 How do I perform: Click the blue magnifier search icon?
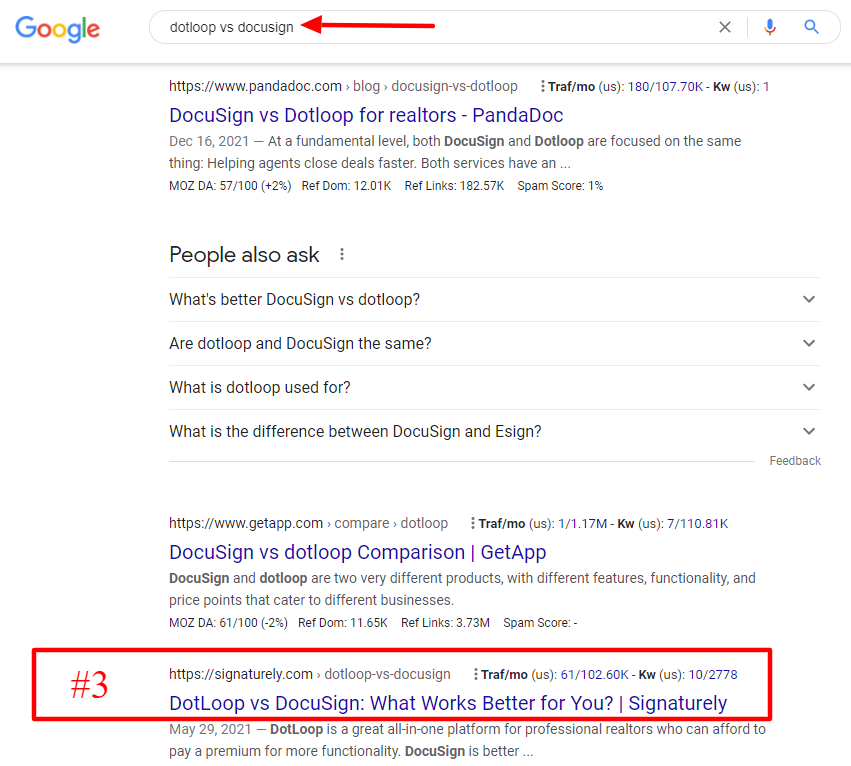point(811,27)
